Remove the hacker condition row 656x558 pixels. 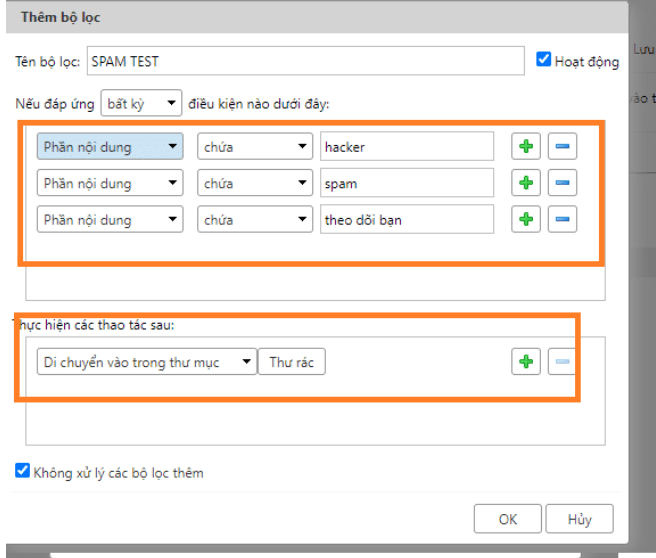tap(562, 146)
